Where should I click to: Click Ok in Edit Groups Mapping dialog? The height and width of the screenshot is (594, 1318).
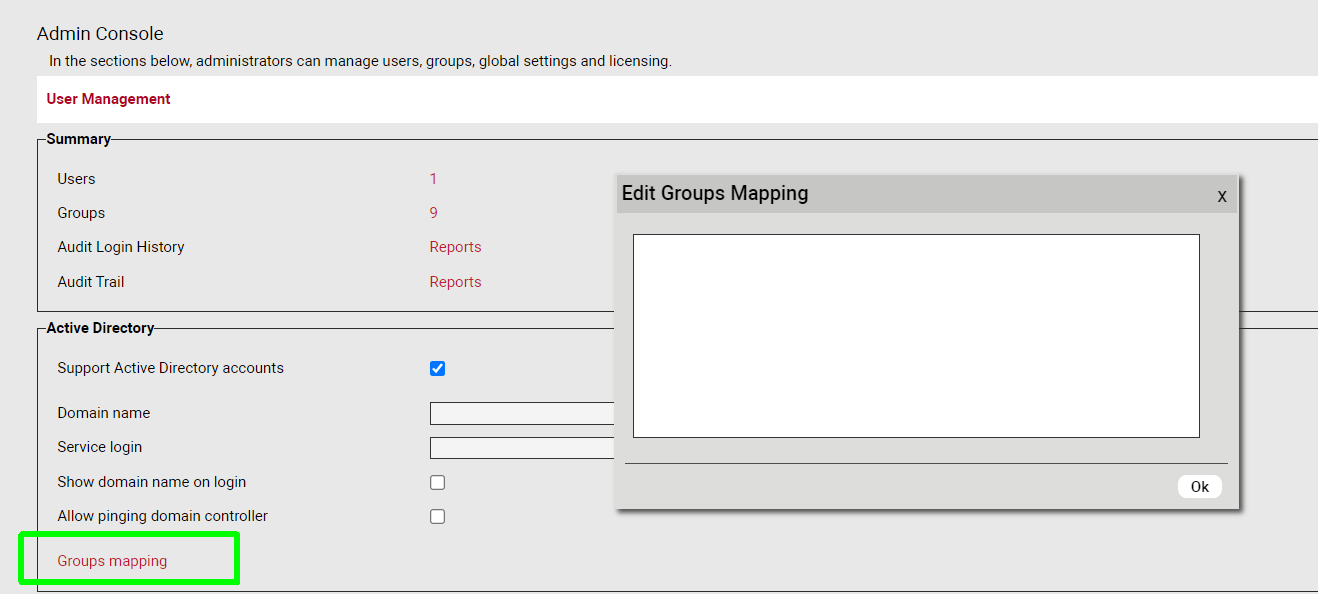[1199, 487]
